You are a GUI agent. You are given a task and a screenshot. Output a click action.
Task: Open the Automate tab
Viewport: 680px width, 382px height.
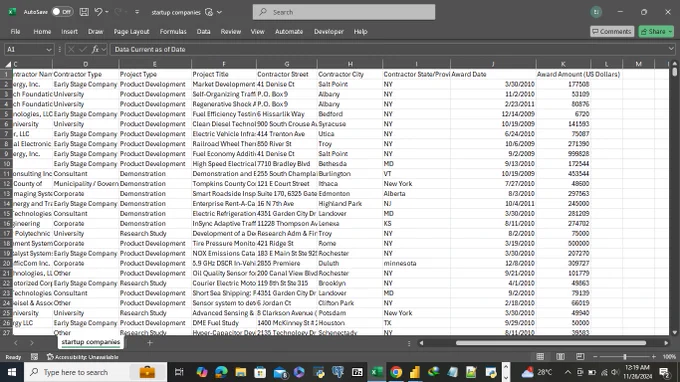click(x=289, y=32)
